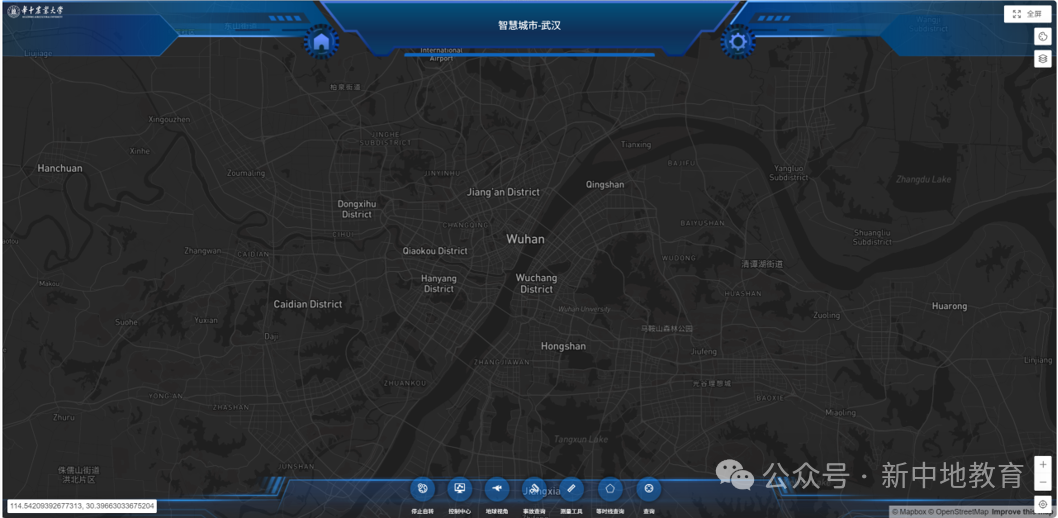The height and width of the screenshot is (518, 1058).
Task: Click the 智慧城市-武汉 title banner
Action: tap(530, 26)
